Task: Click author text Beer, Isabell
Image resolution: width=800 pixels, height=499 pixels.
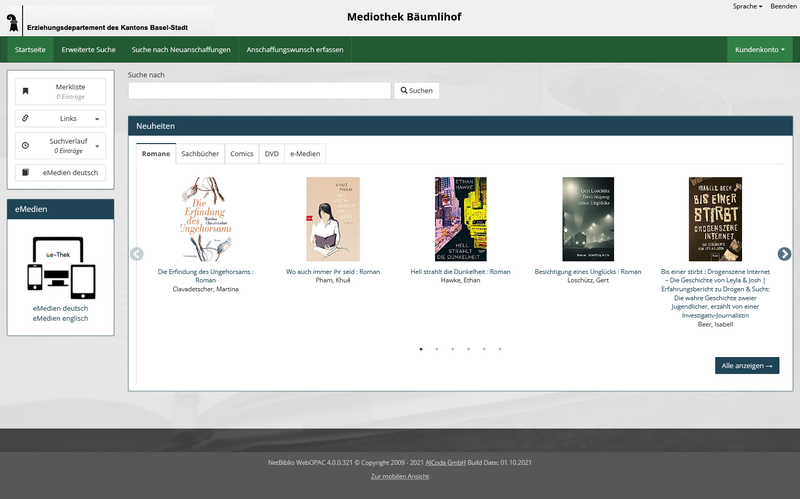Action: pos(715,324)
